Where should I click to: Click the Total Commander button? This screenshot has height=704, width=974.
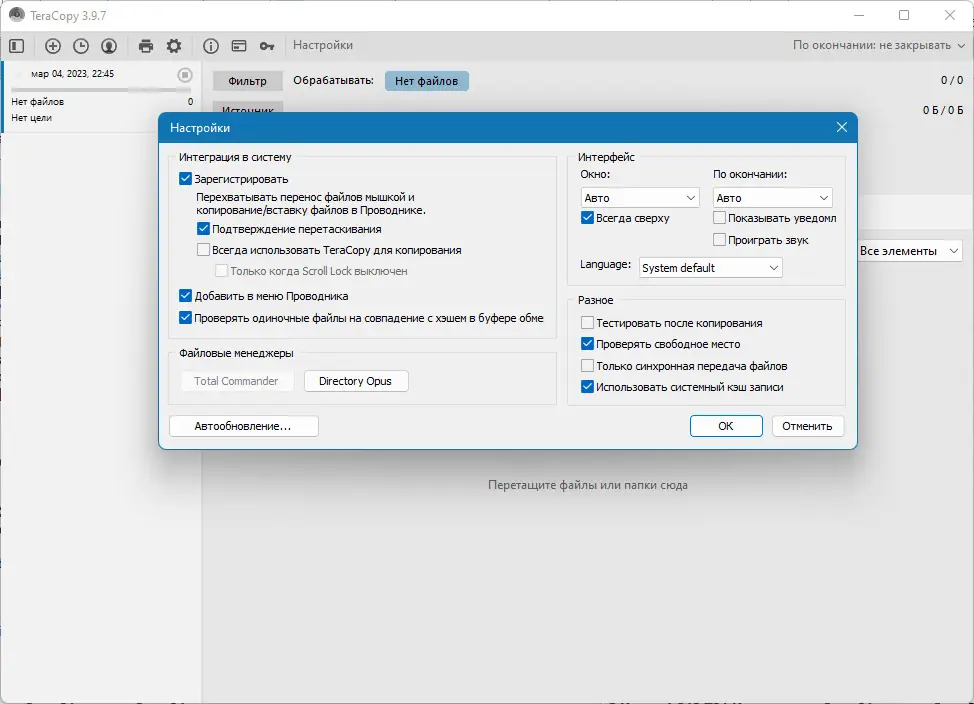click(x=237, y=381)
